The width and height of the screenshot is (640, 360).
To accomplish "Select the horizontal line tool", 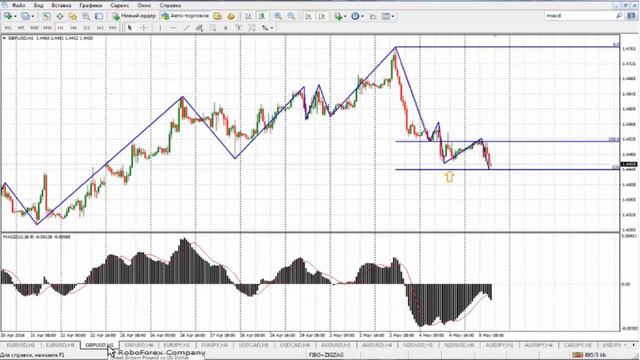I will pyautogui.click(x=173, y=28).
